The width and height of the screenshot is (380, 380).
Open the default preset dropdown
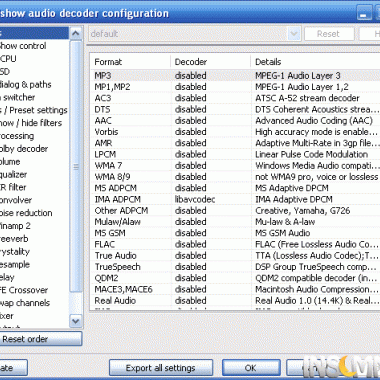(x=195, y=34)
